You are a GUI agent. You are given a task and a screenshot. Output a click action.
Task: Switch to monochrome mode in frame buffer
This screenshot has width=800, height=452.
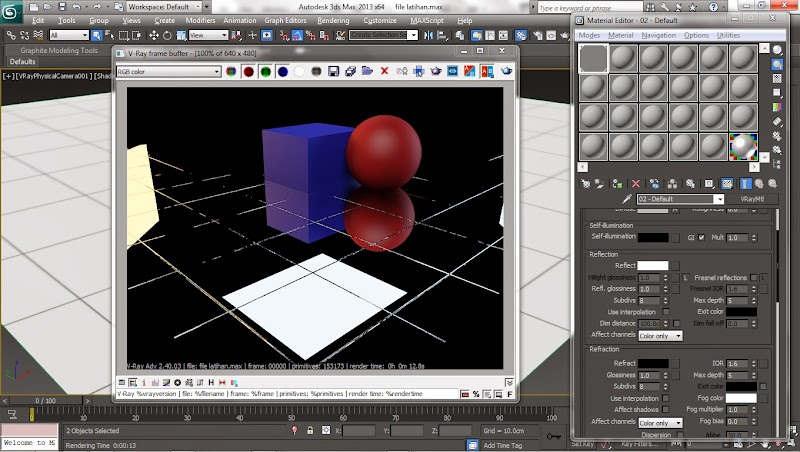coord(316,71)
